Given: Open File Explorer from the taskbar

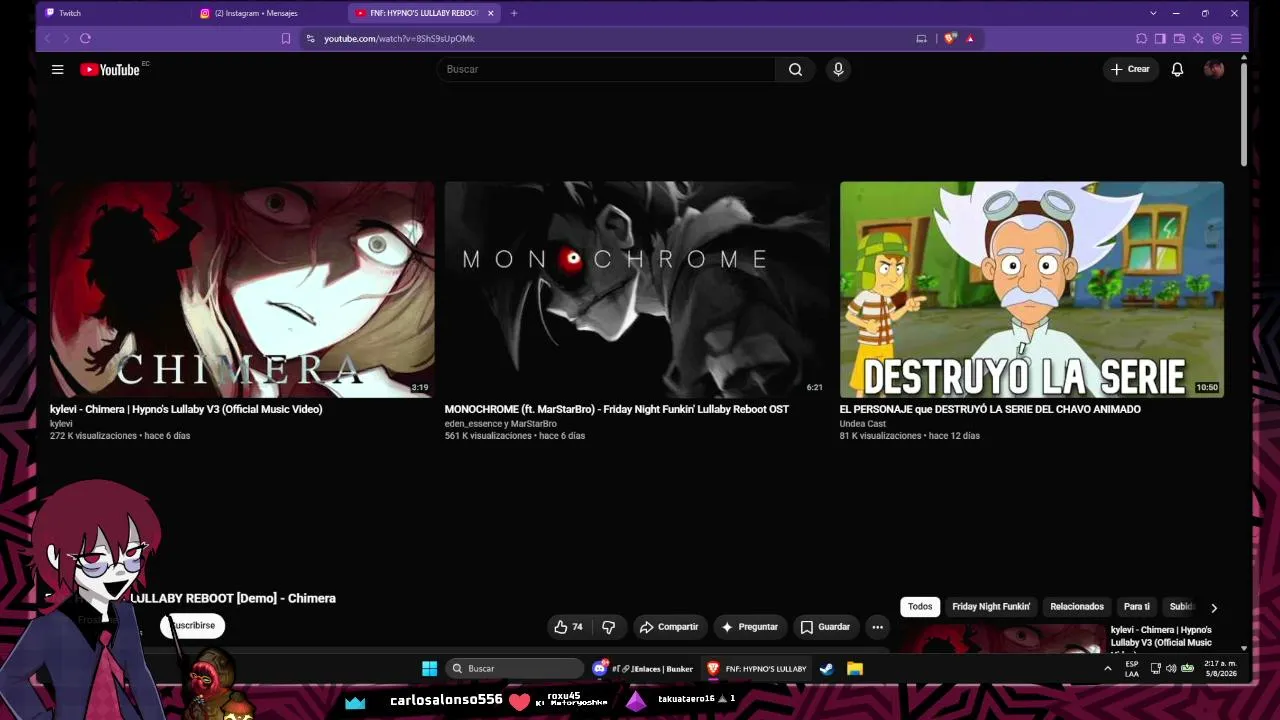Looking at the screenshot, I should click(855, 668).
